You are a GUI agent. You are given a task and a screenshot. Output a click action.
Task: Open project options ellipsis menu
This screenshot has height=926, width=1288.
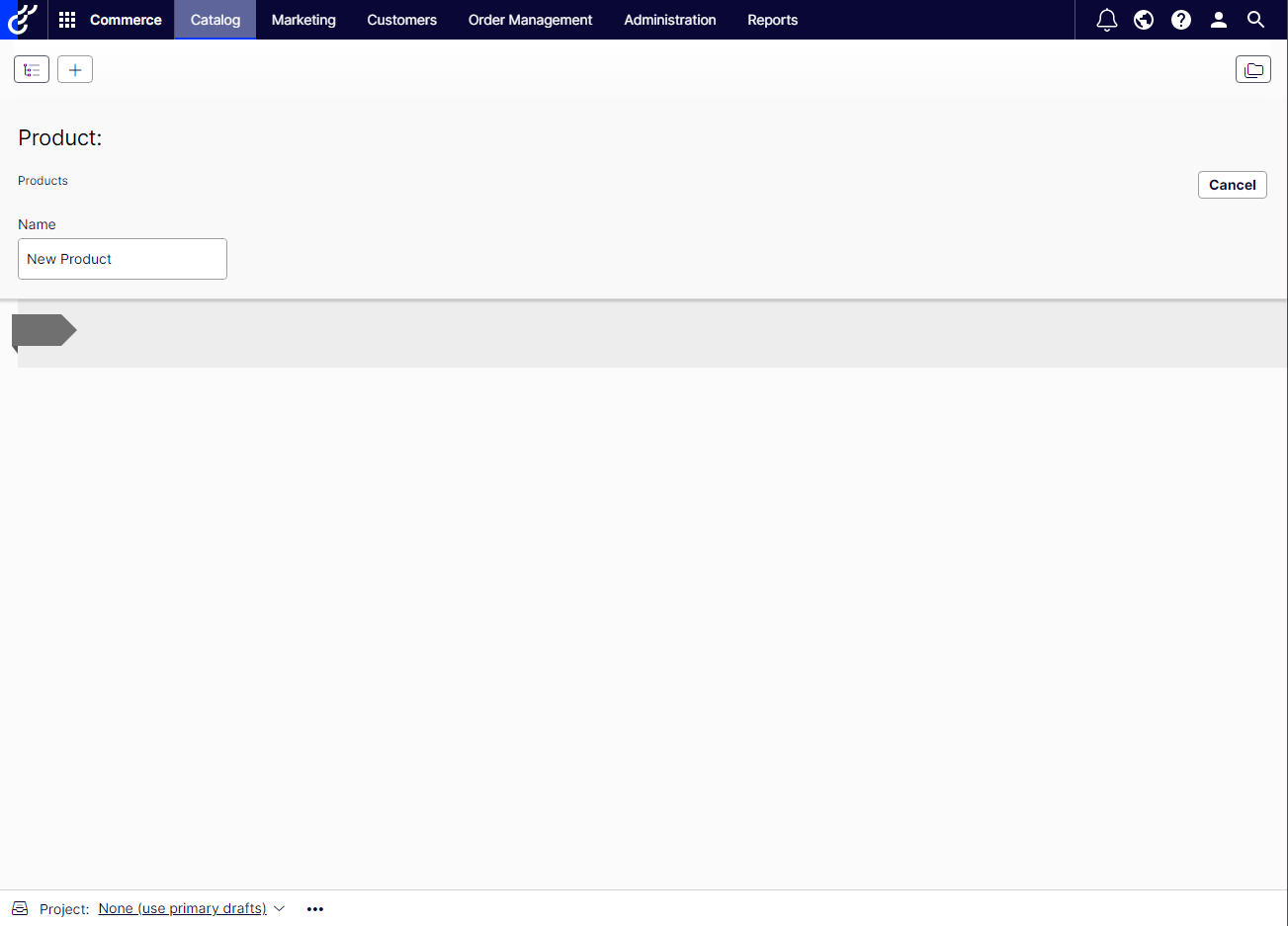point(315,908)
